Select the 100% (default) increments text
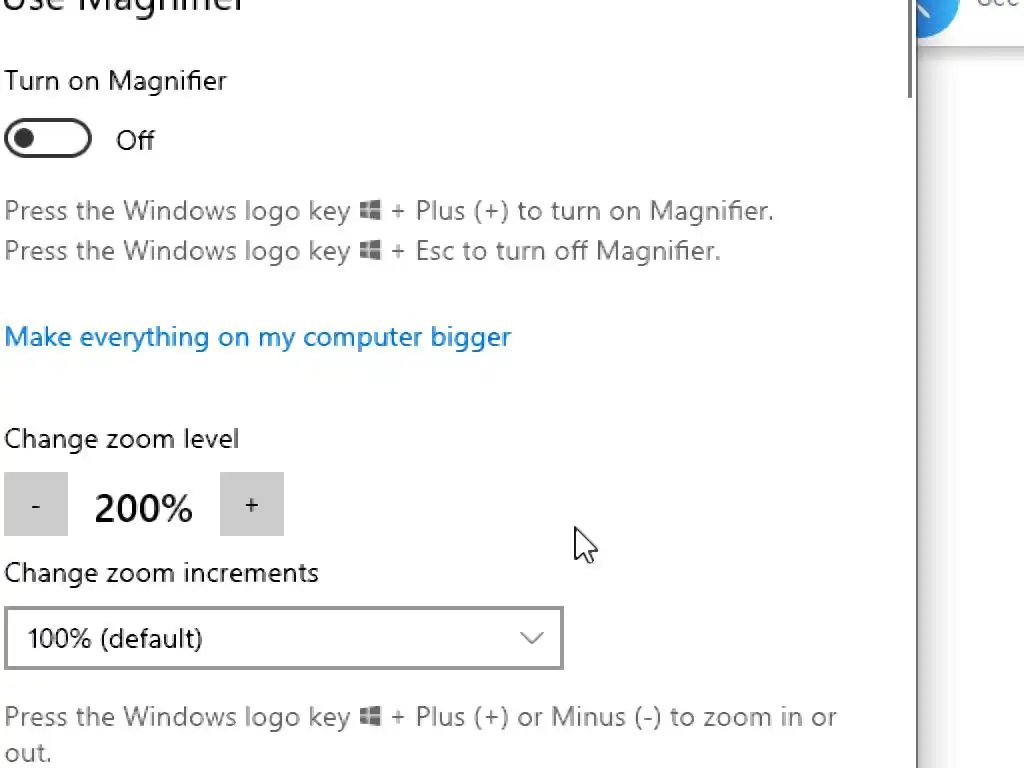This screenshot has width=1024, height=768. click(115, 638)
